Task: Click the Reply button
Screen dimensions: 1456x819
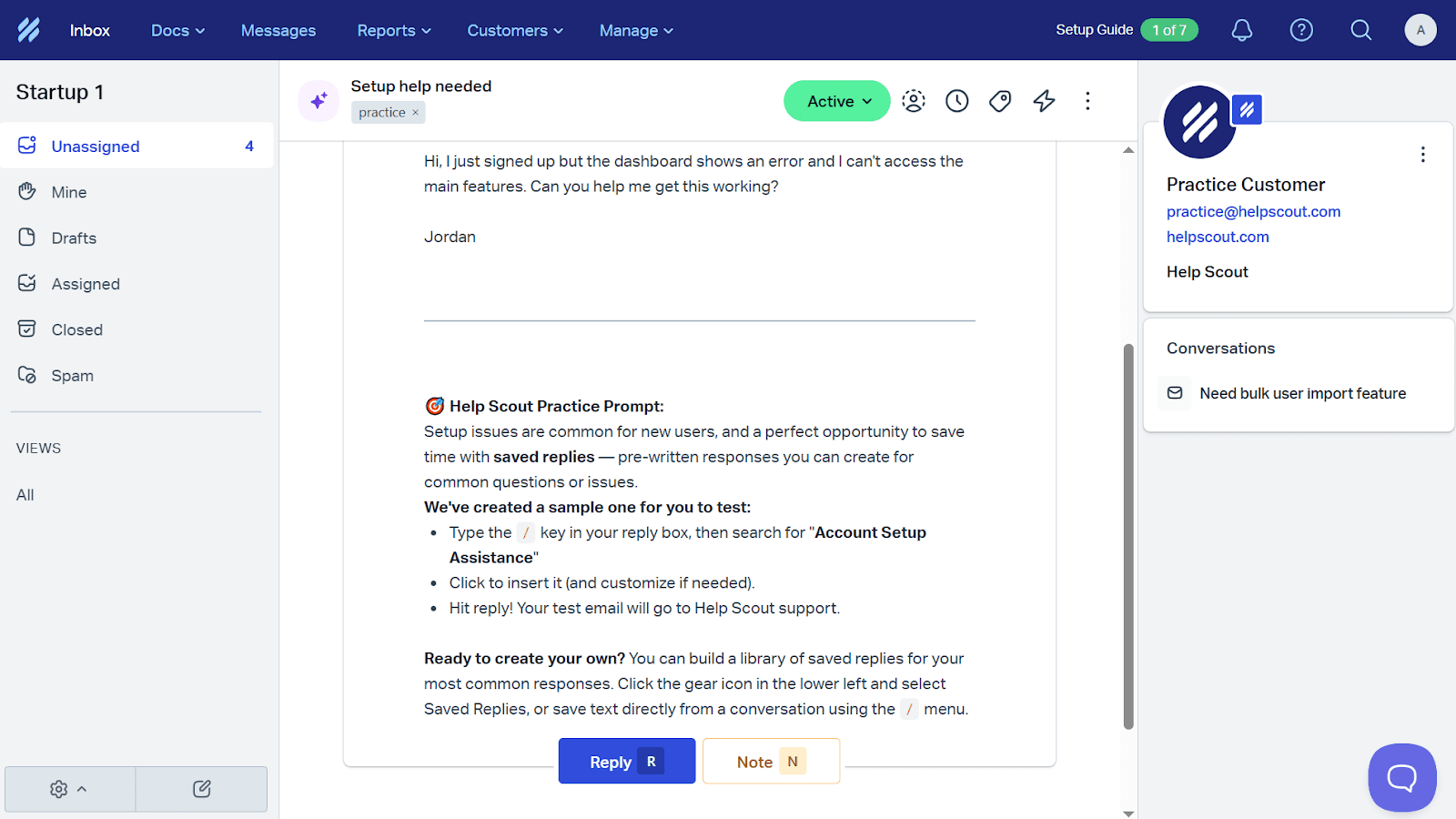Action: pyautogui.click(x=626, y=762)
